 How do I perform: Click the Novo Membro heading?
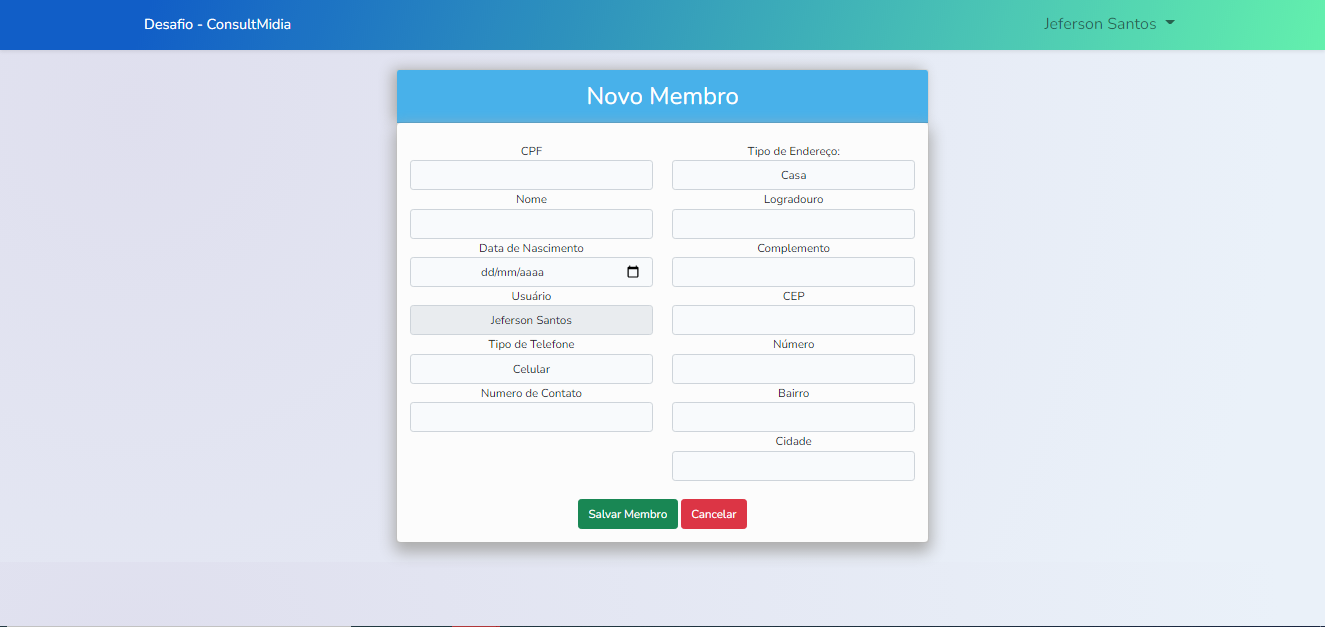(x=662, y=96)
